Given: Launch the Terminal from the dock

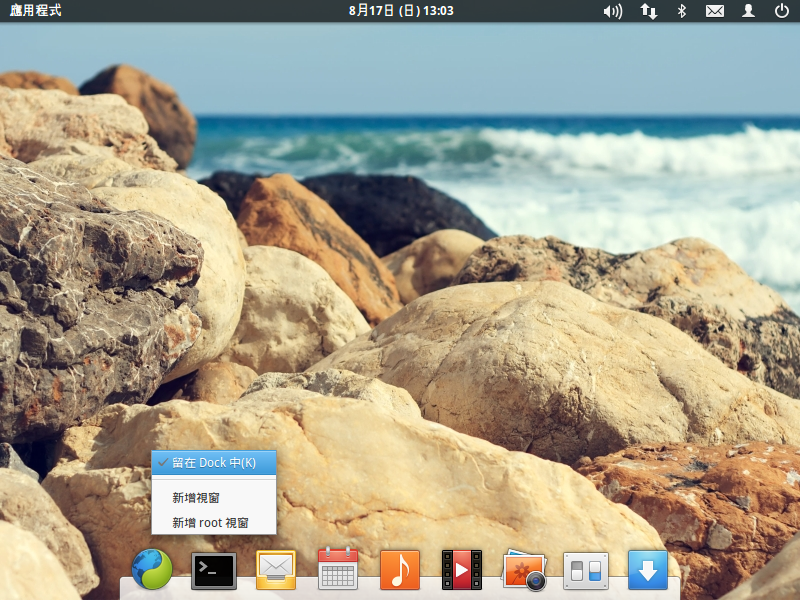Looking at the screenshot, I should [x=214, y=570].
